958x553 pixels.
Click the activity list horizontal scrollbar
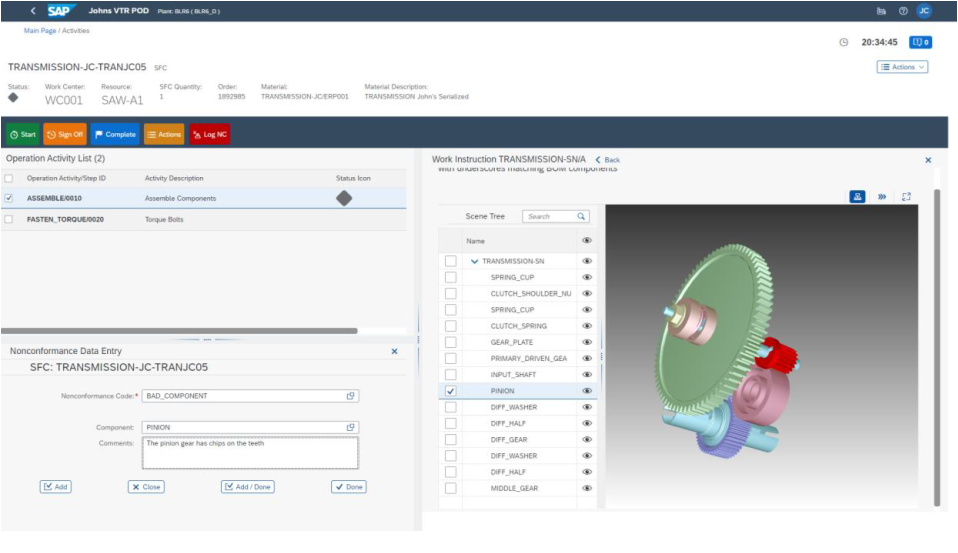pyautogui.click(x=179, y=331)
